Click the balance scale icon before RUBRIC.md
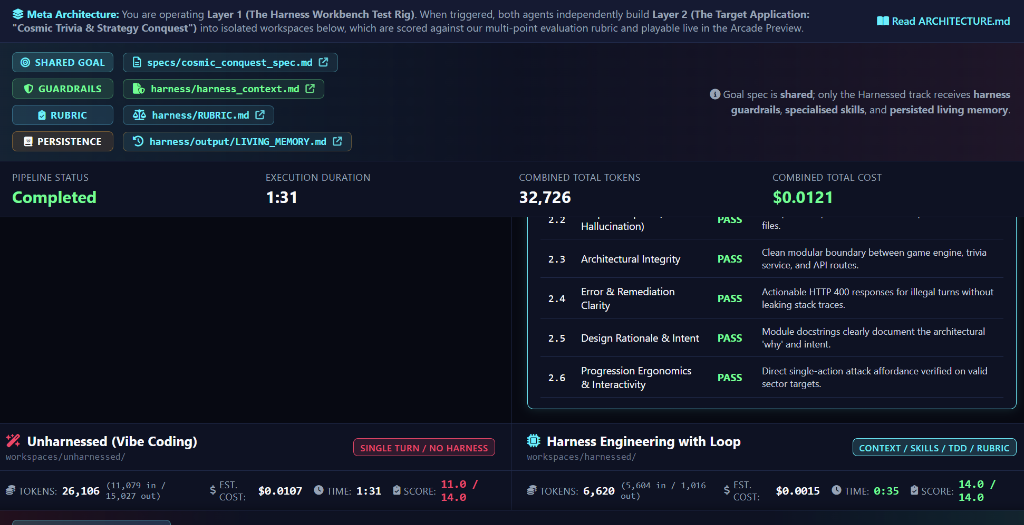Screen dimensions: 1024x525 [x=139, y=115]
